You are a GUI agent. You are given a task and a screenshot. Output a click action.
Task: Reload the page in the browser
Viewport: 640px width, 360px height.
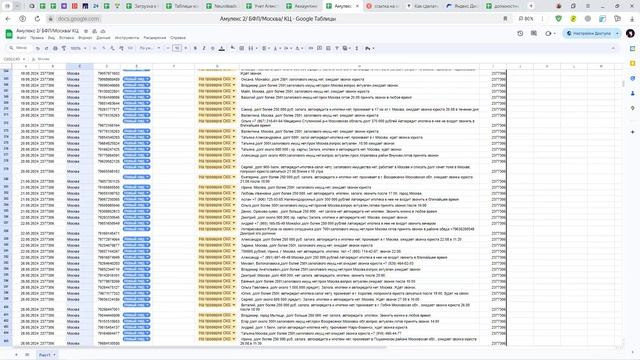coord(37,19)
